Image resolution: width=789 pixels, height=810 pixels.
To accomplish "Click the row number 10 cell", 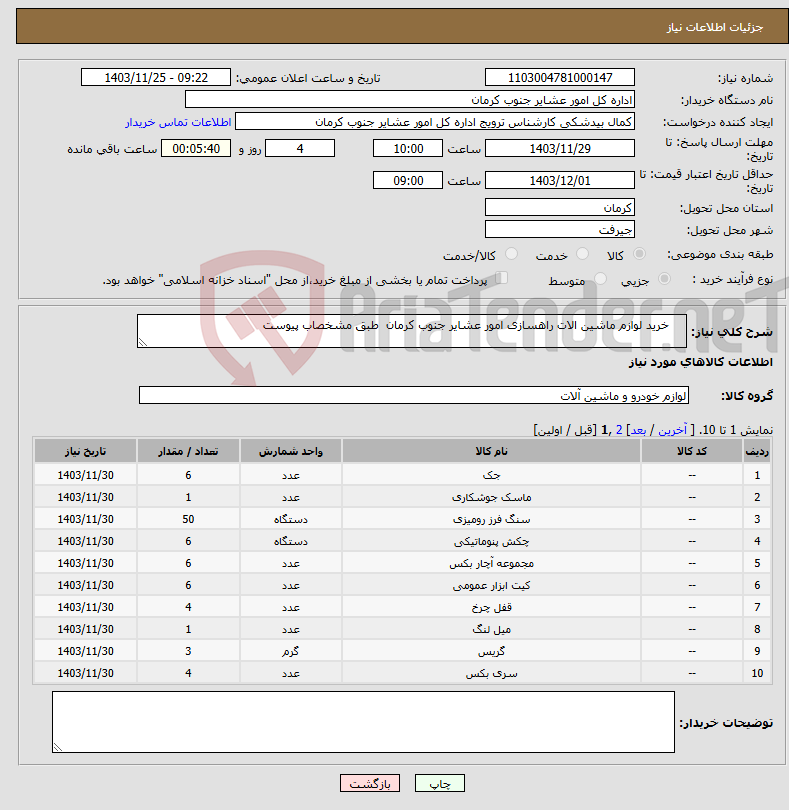I will (757, 673).
